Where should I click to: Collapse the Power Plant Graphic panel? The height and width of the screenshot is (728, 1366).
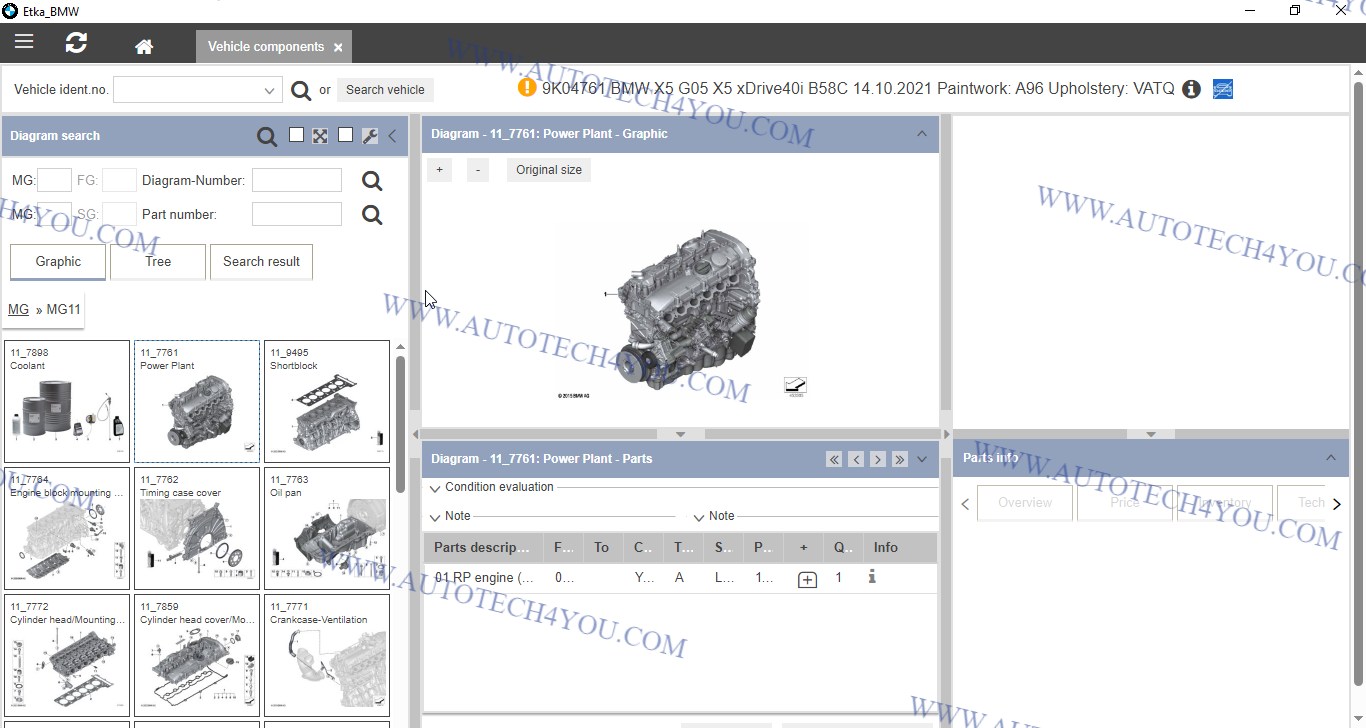coord(921,134)
